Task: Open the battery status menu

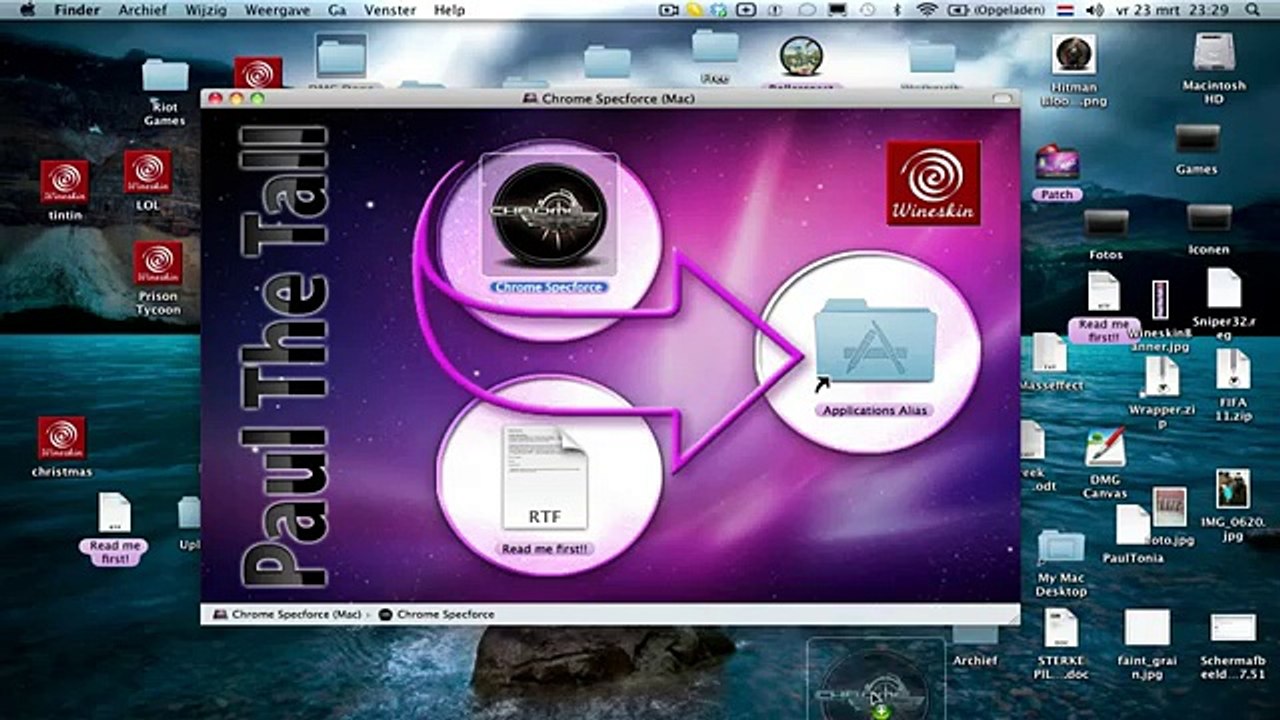Action: 996,10
